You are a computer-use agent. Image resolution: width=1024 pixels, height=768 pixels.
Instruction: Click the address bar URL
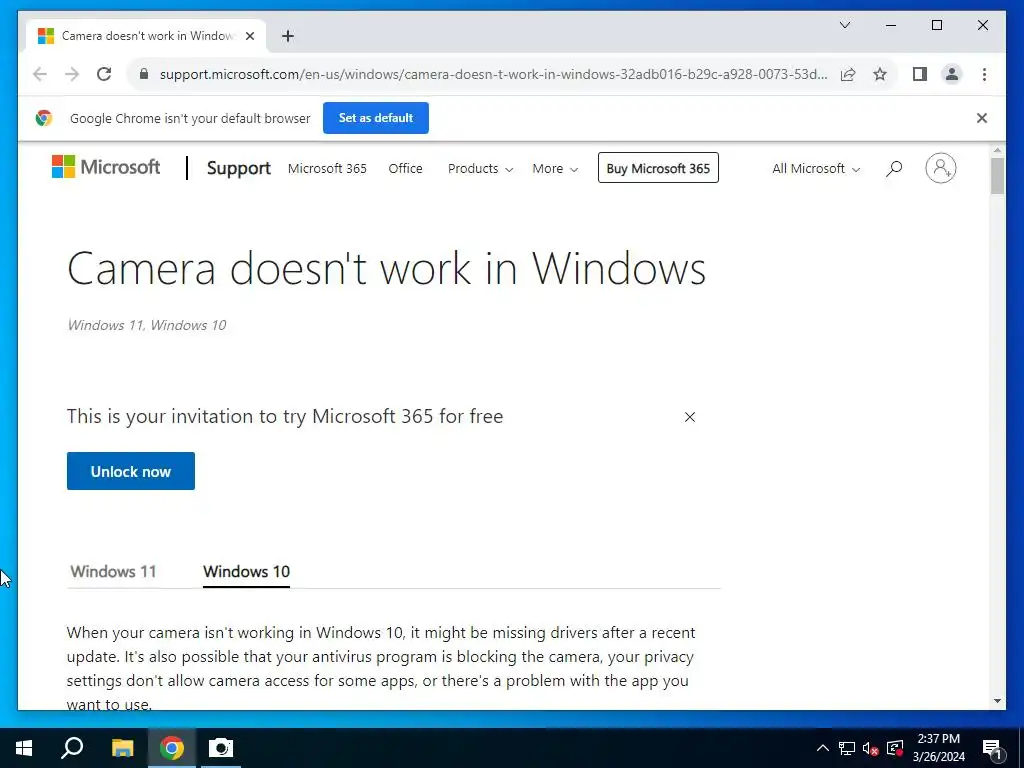point(493,74)
